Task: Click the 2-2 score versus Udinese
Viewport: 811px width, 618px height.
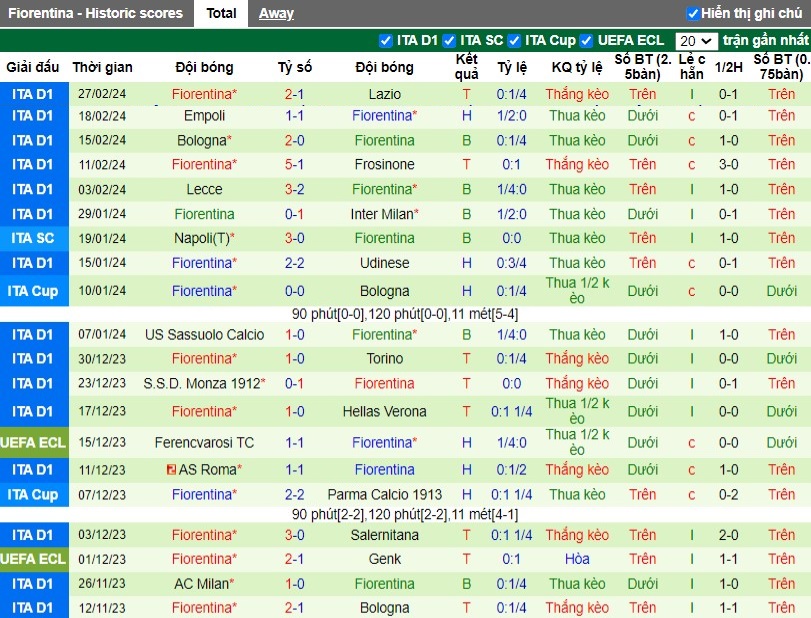Action: (x=294, y=263)
